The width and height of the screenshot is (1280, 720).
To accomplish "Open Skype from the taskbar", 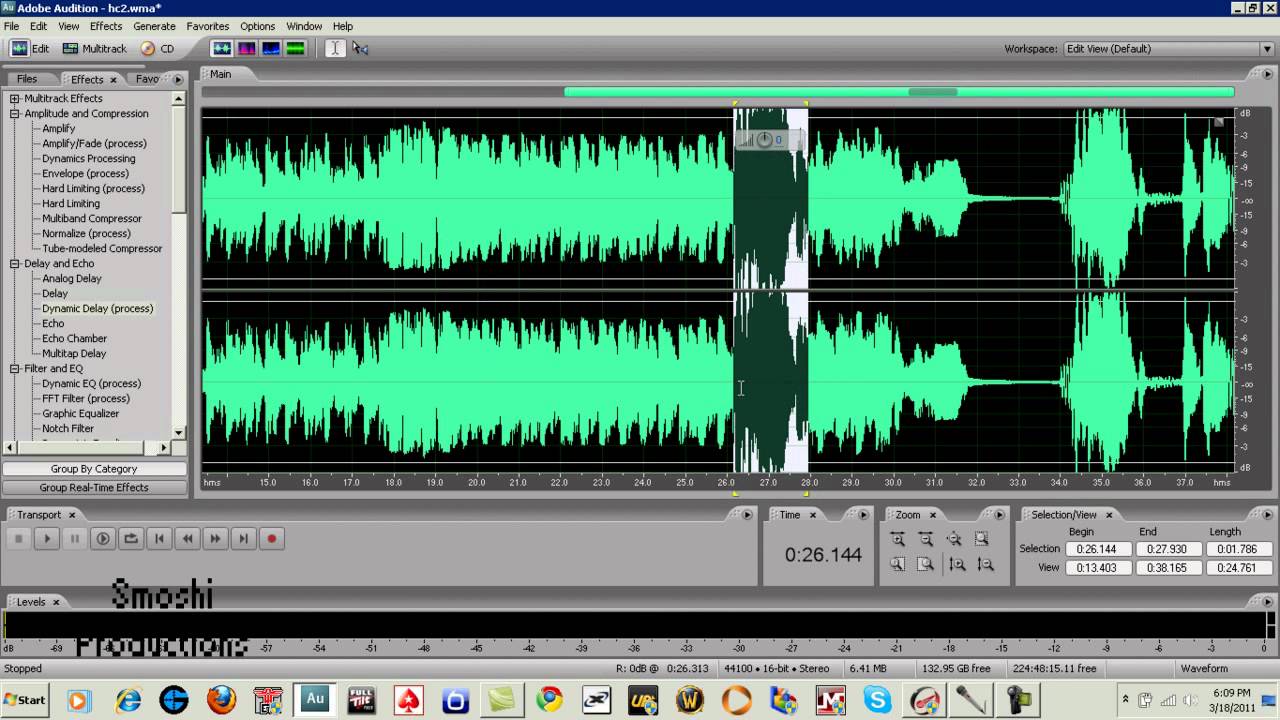I will 878,700.
